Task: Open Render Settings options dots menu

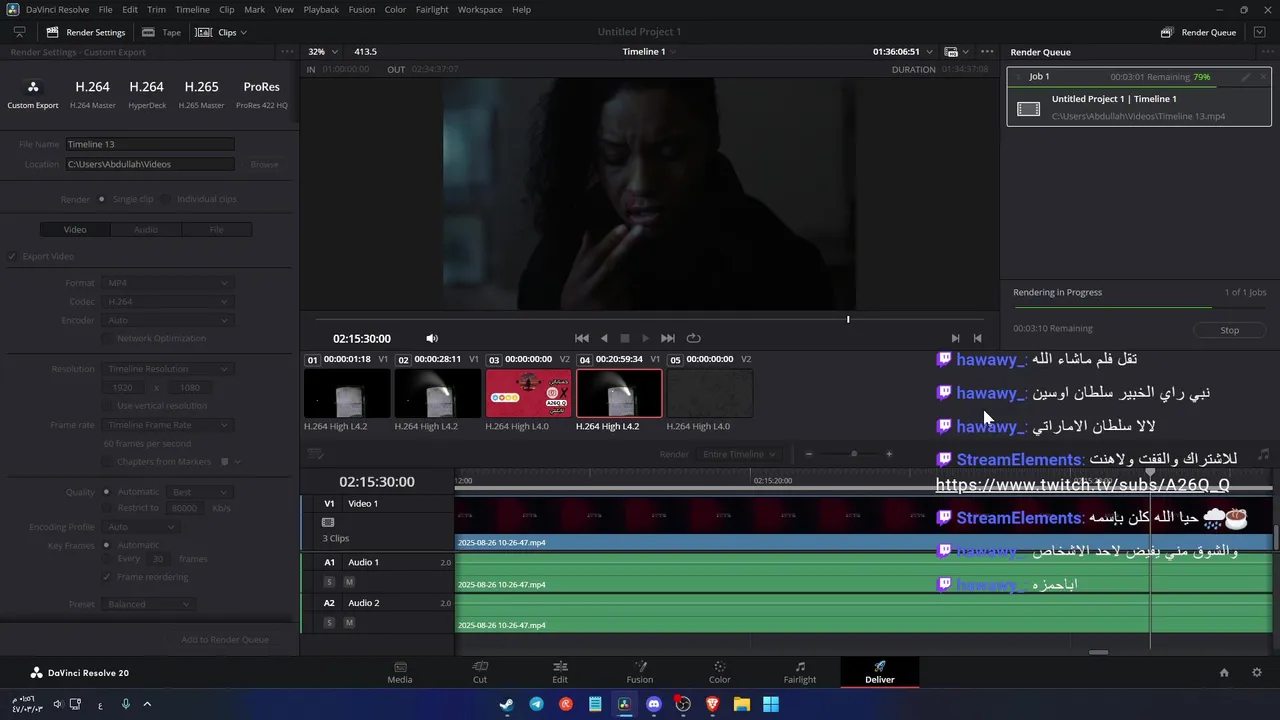Action: click(x=287, y=52)
